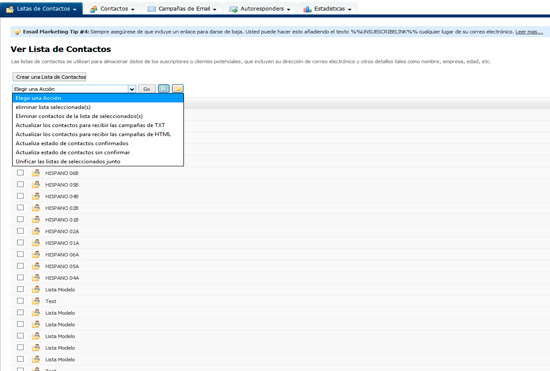Click the contact list icon for HISPANO 04A
Image resolution: width=550 pixels, height=371 pixels.
(36, 278)
